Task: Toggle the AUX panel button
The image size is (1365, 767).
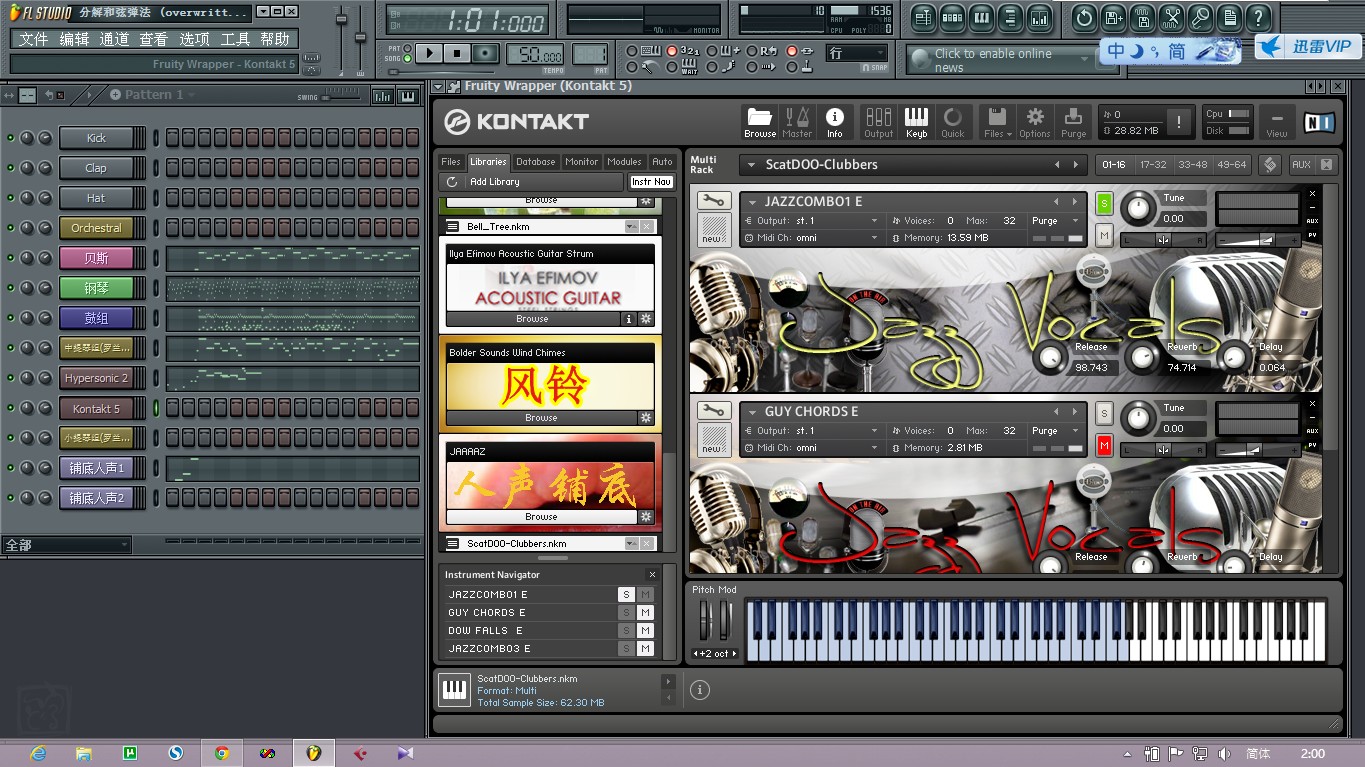Action: tap(1301, 165)
